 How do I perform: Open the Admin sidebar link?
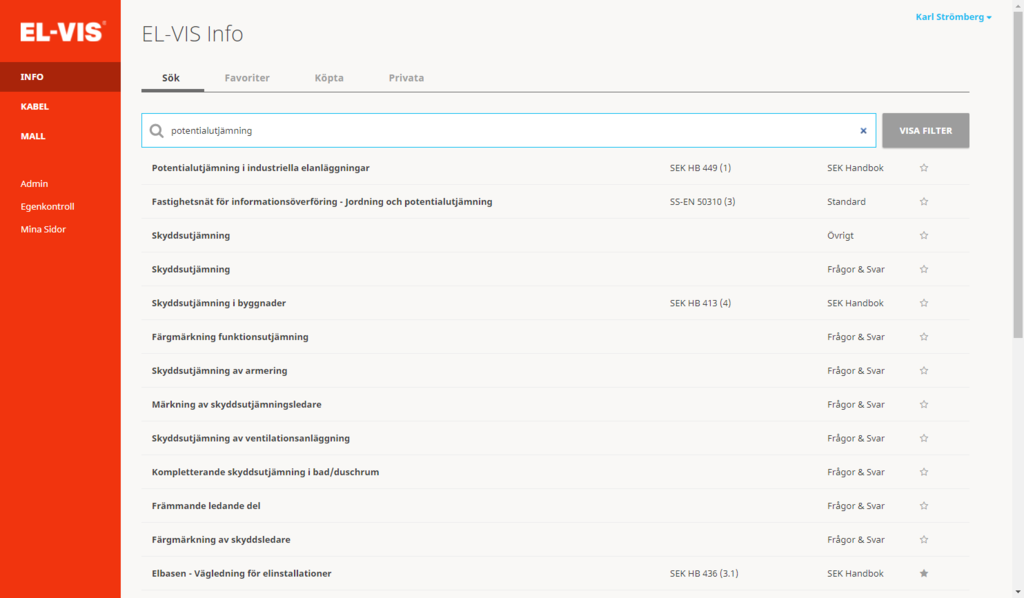[x=34, y=184]
